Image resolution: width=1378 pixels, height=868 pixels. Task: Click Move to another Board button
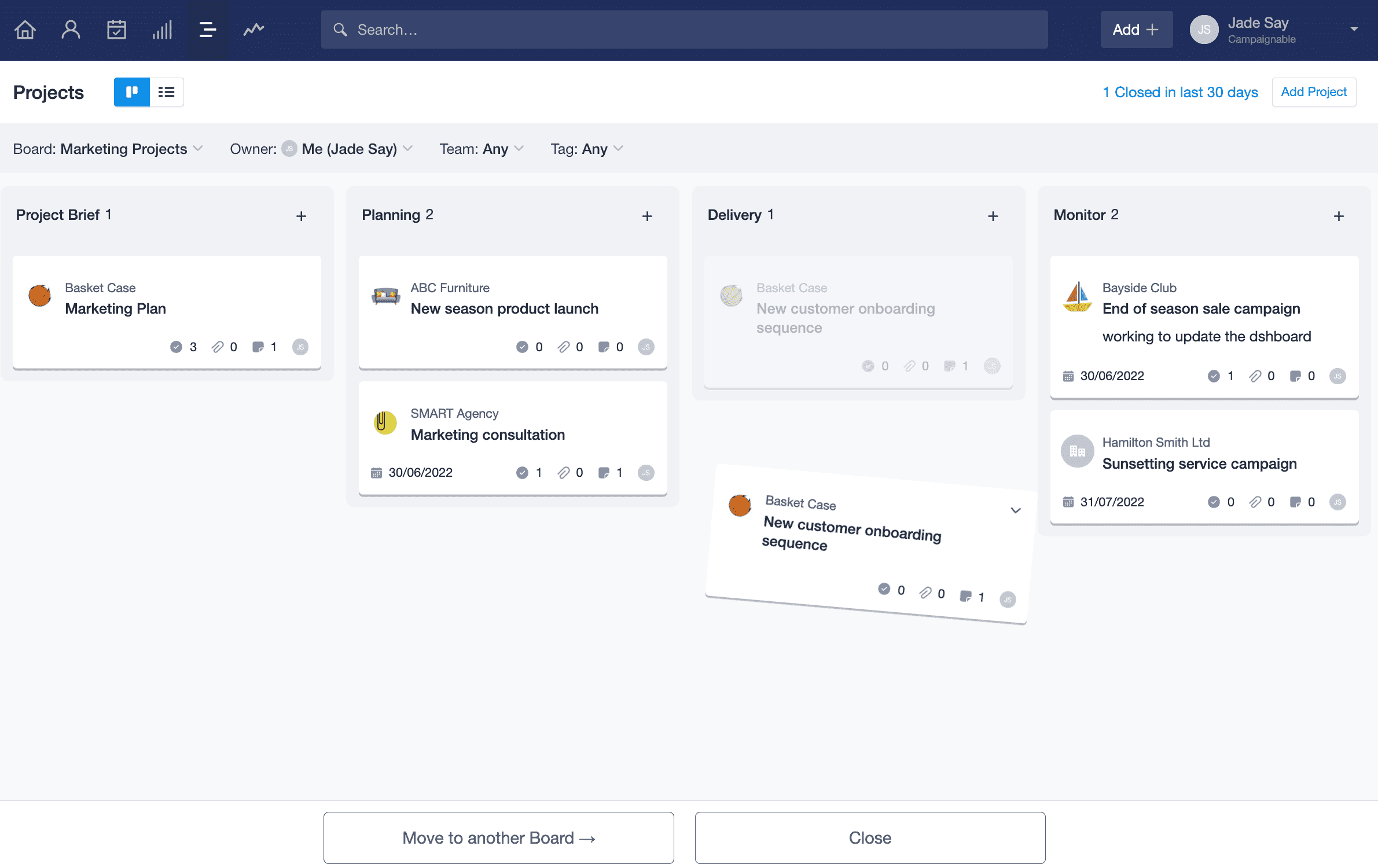click(x=498, y=838)
